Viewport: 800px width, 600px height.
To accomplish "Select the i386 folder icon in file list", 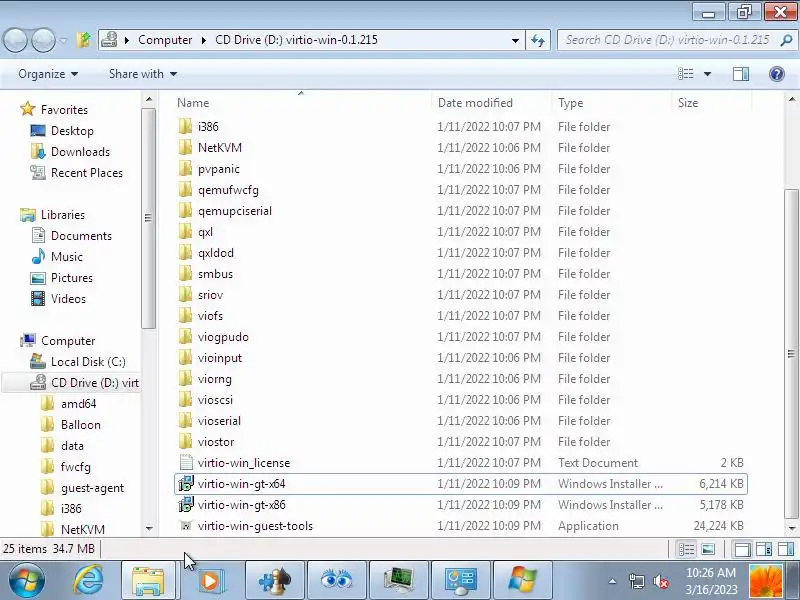I will coord(186,127).
